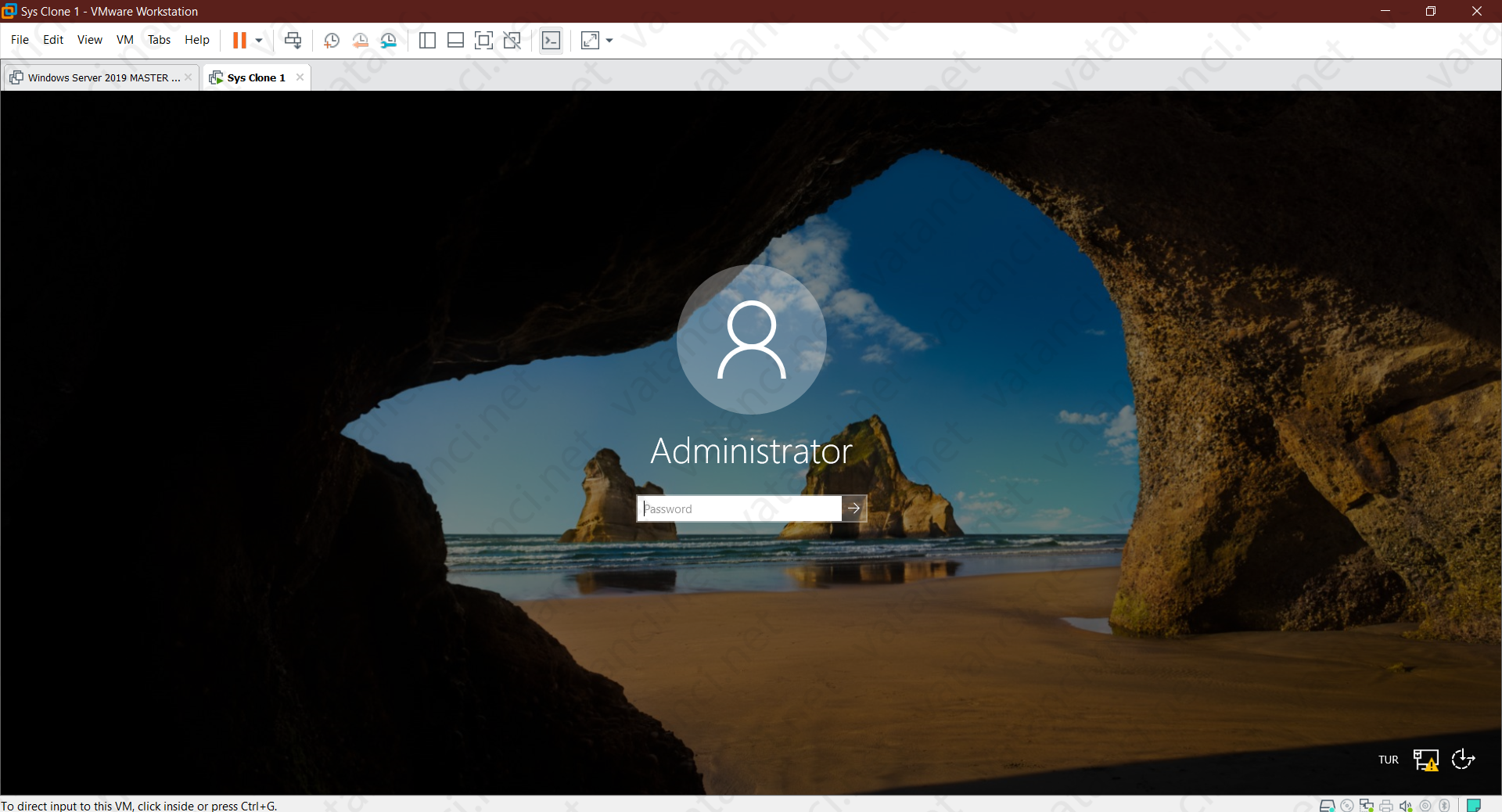Toggle the library sidebar panel
The width and height of the screenshot is (1502, 812).
point(427,40)
